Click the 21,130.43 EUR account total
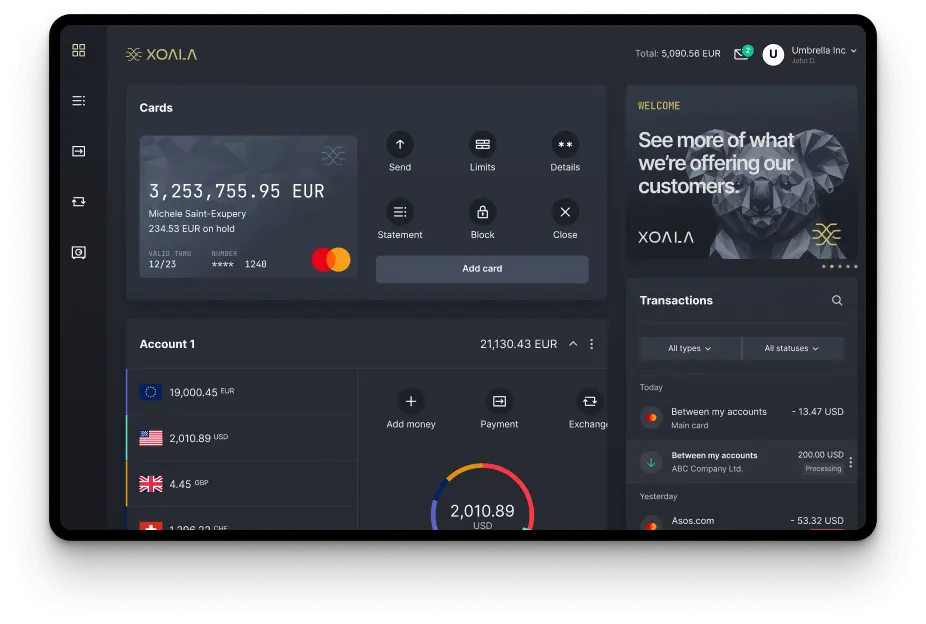The width and height of the screenshot is (926, 624). [519, 344]
